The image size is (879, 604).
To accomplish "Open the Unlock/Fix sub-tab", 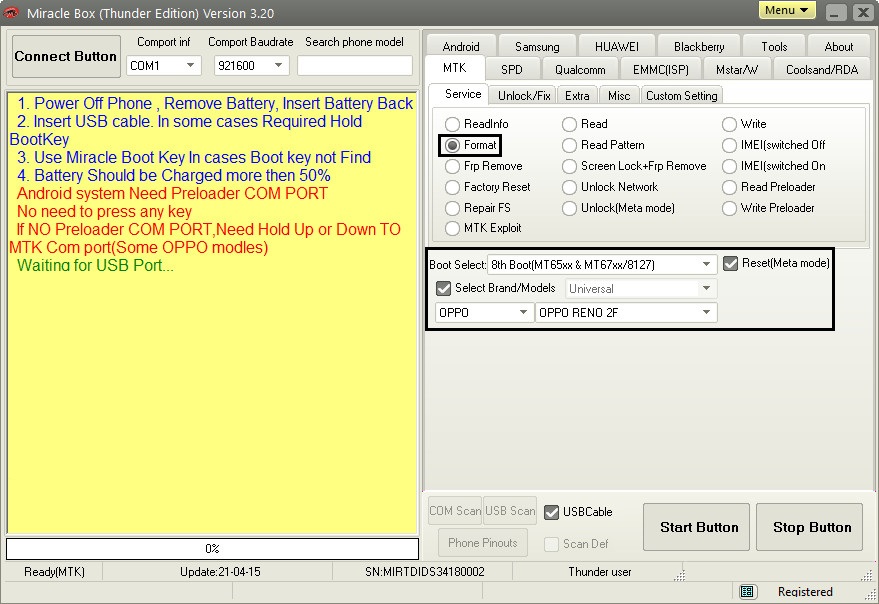I will pos(524,95).
